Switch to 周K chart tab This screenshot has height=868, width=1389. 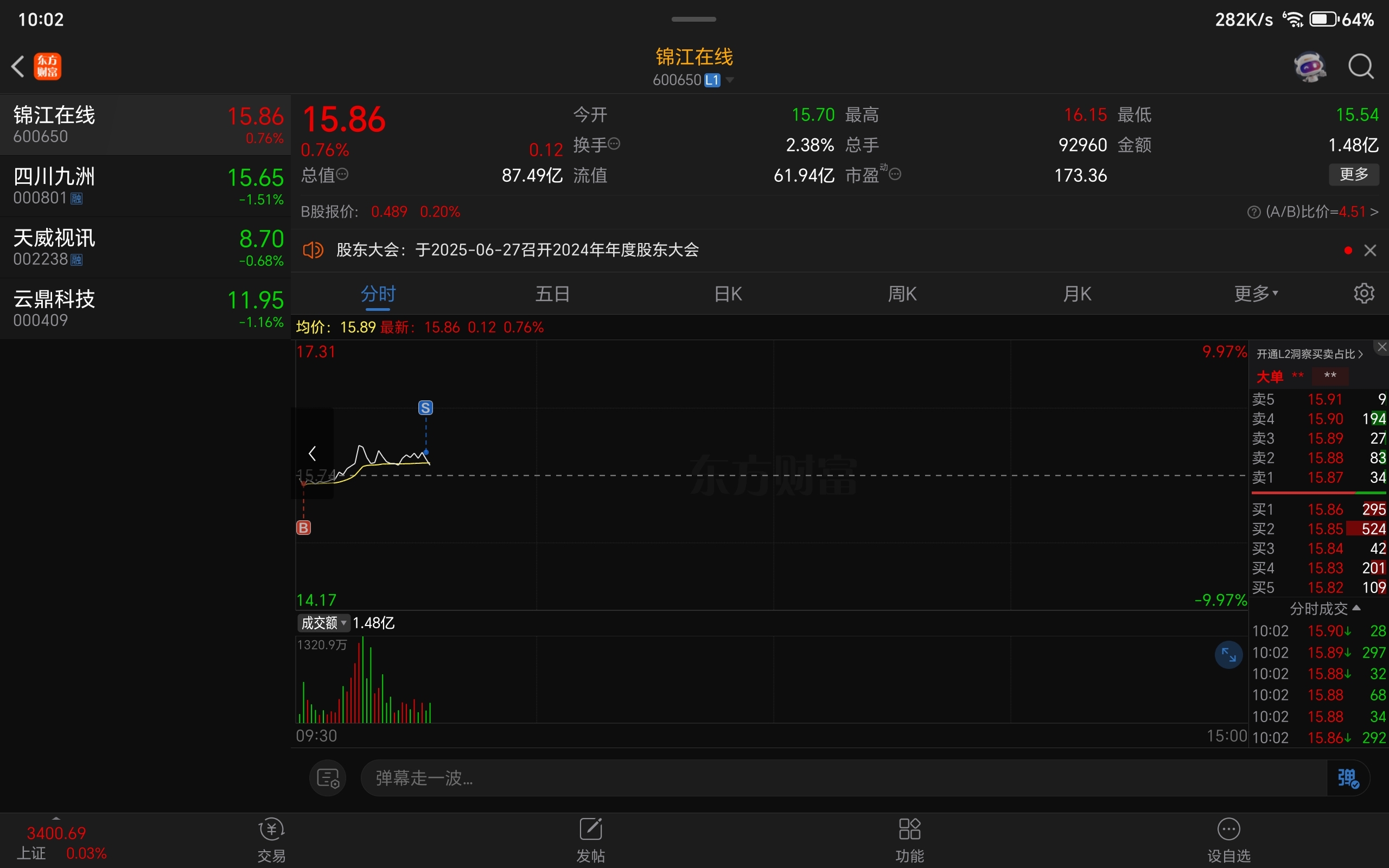[x=902, y=294]
